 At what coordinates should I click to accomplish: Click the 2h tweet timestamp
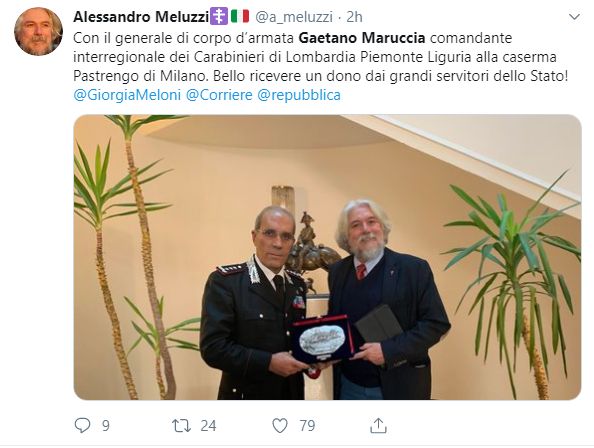click(354, 17)
